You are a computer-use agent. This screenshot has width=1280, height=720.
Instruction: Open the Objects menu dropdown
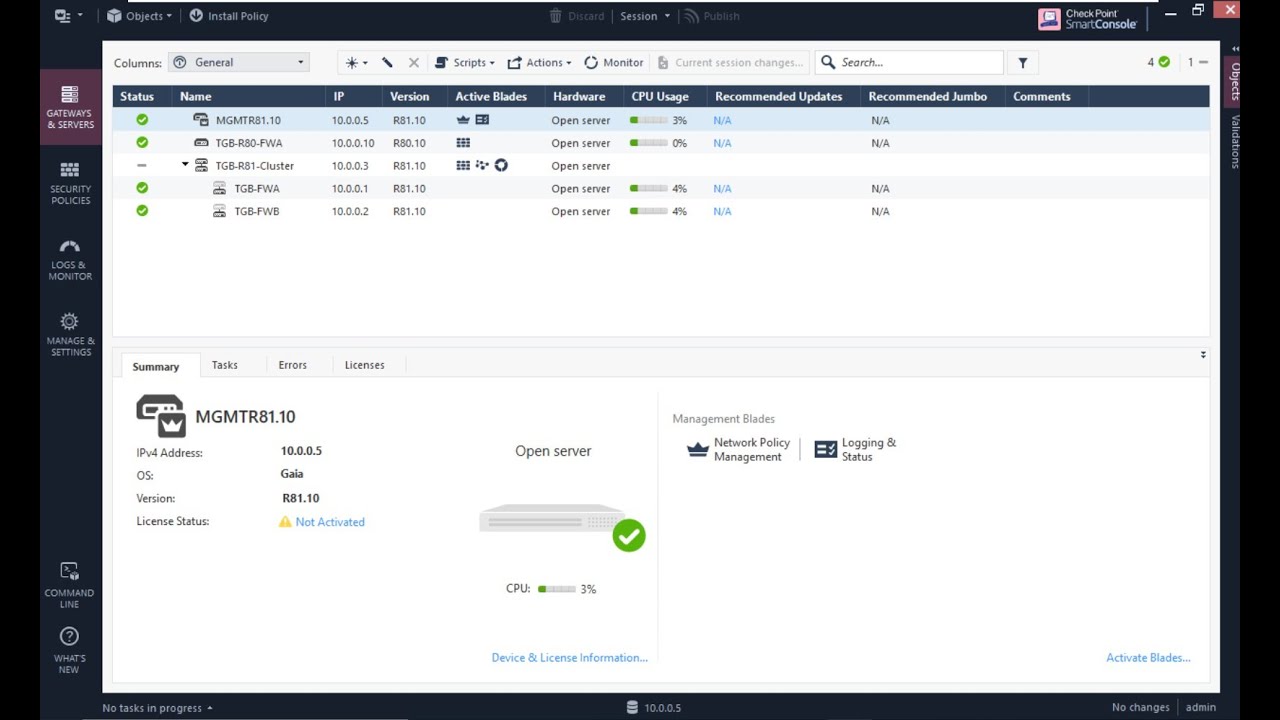pos(140,16)
